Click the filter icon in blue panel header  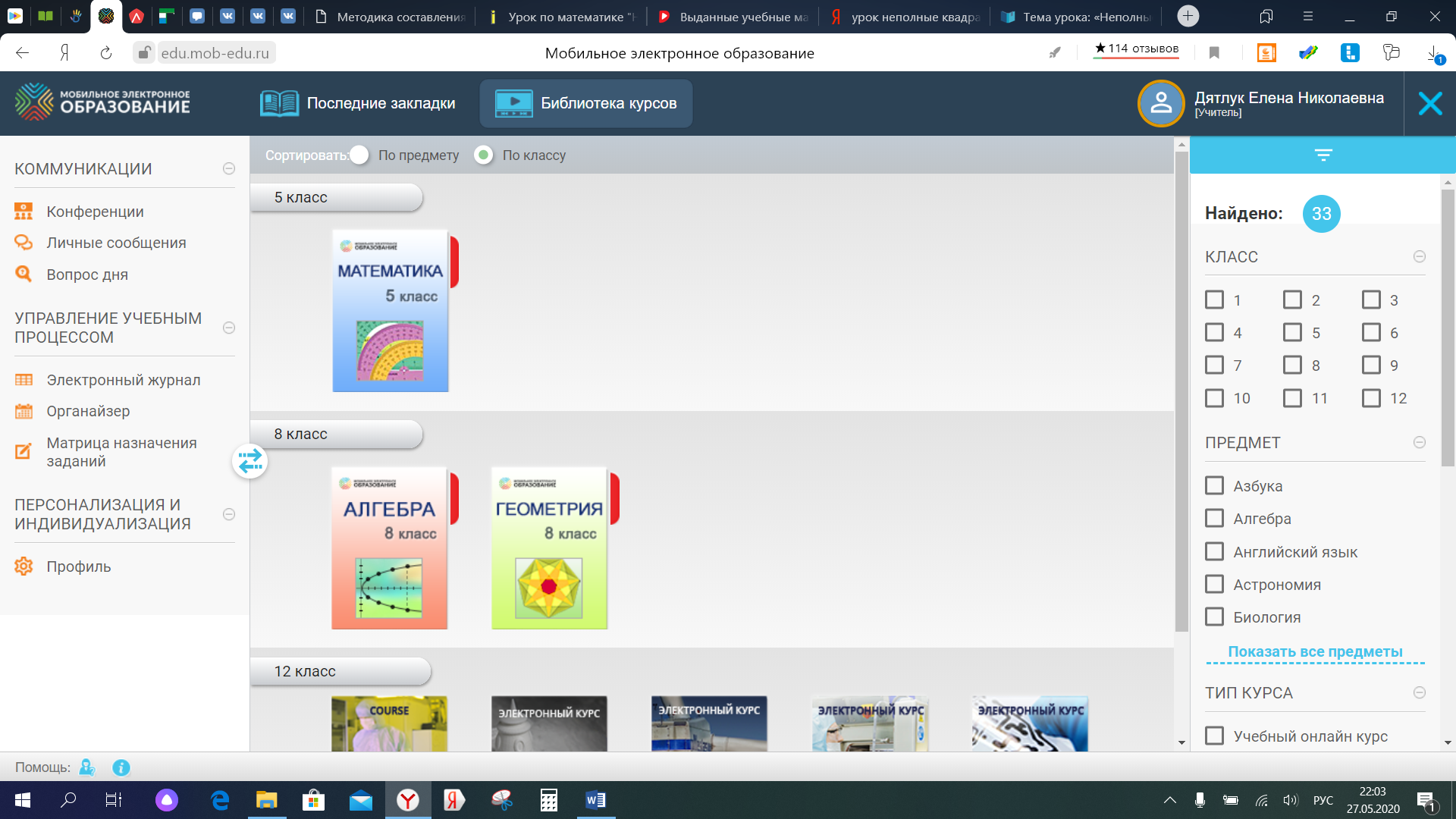click(x=1323, y=155)
